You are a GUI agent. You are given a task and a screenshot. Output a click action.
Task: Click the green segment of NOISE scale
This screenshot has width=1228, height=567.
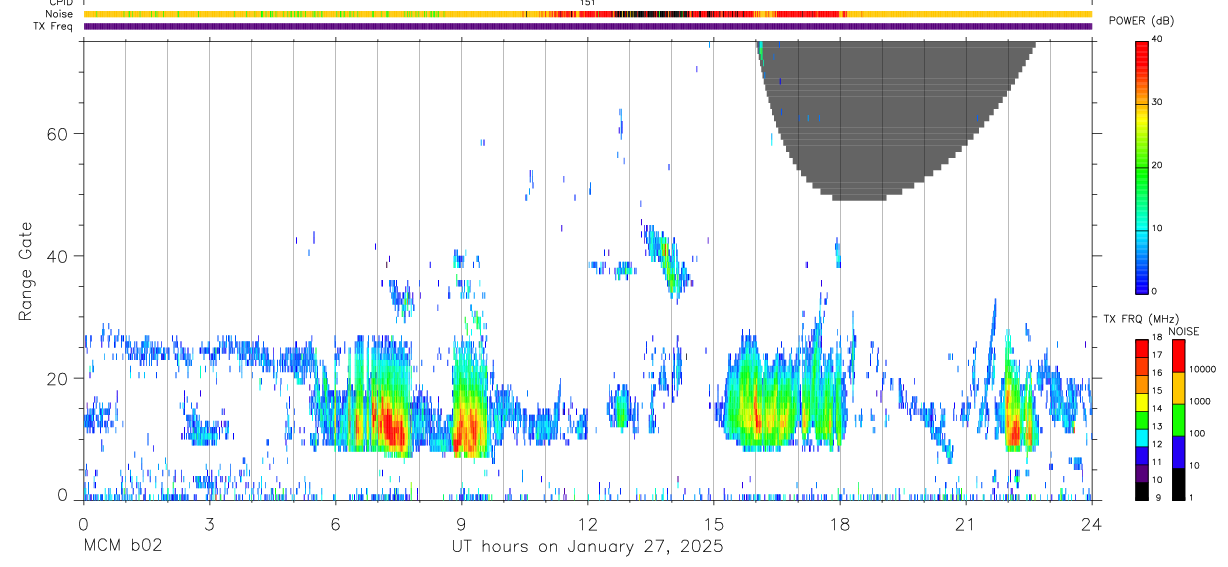[1179, 420]
